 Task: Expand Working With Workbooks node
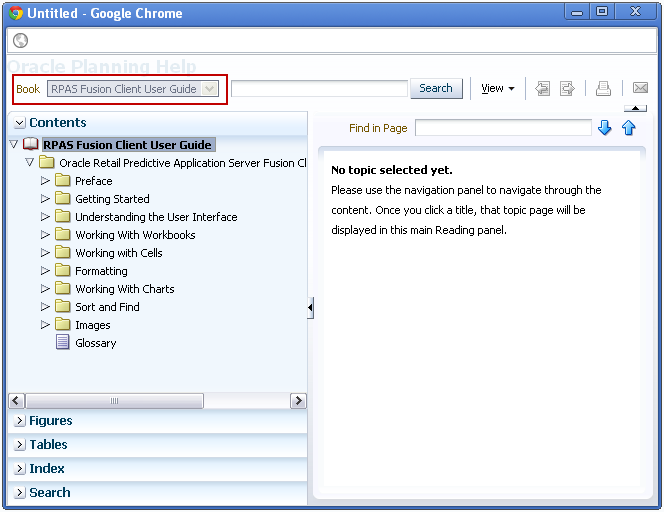[45, 234]
